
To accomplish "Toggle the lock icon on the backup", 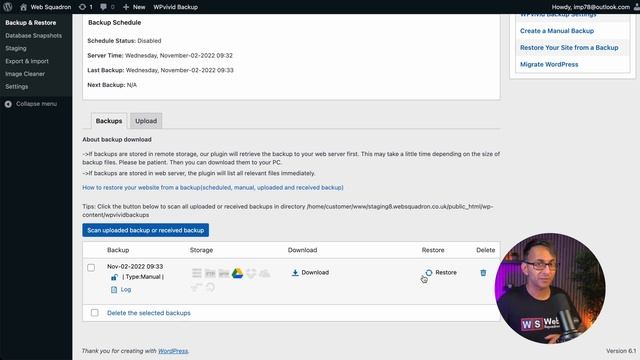I will click(114, 277).
